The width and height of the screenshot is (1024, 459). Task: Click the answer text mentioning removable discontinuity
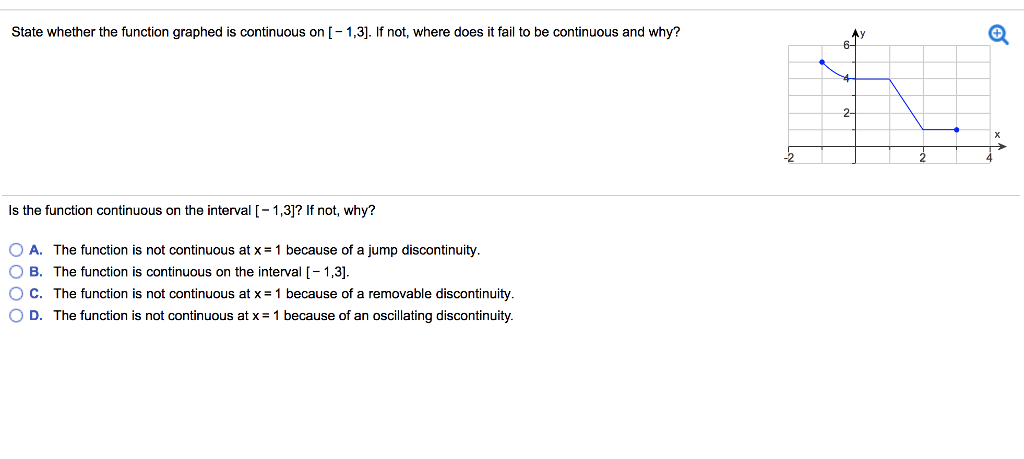[x=284, y=294]
